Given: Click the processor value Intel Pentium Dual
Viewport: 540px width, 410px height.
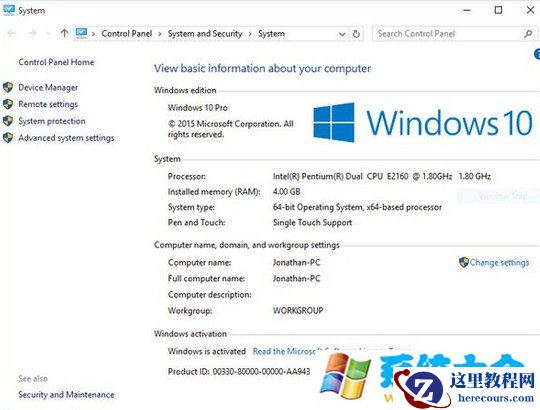Looking at the screenshot, I should (x=382, y=176).
